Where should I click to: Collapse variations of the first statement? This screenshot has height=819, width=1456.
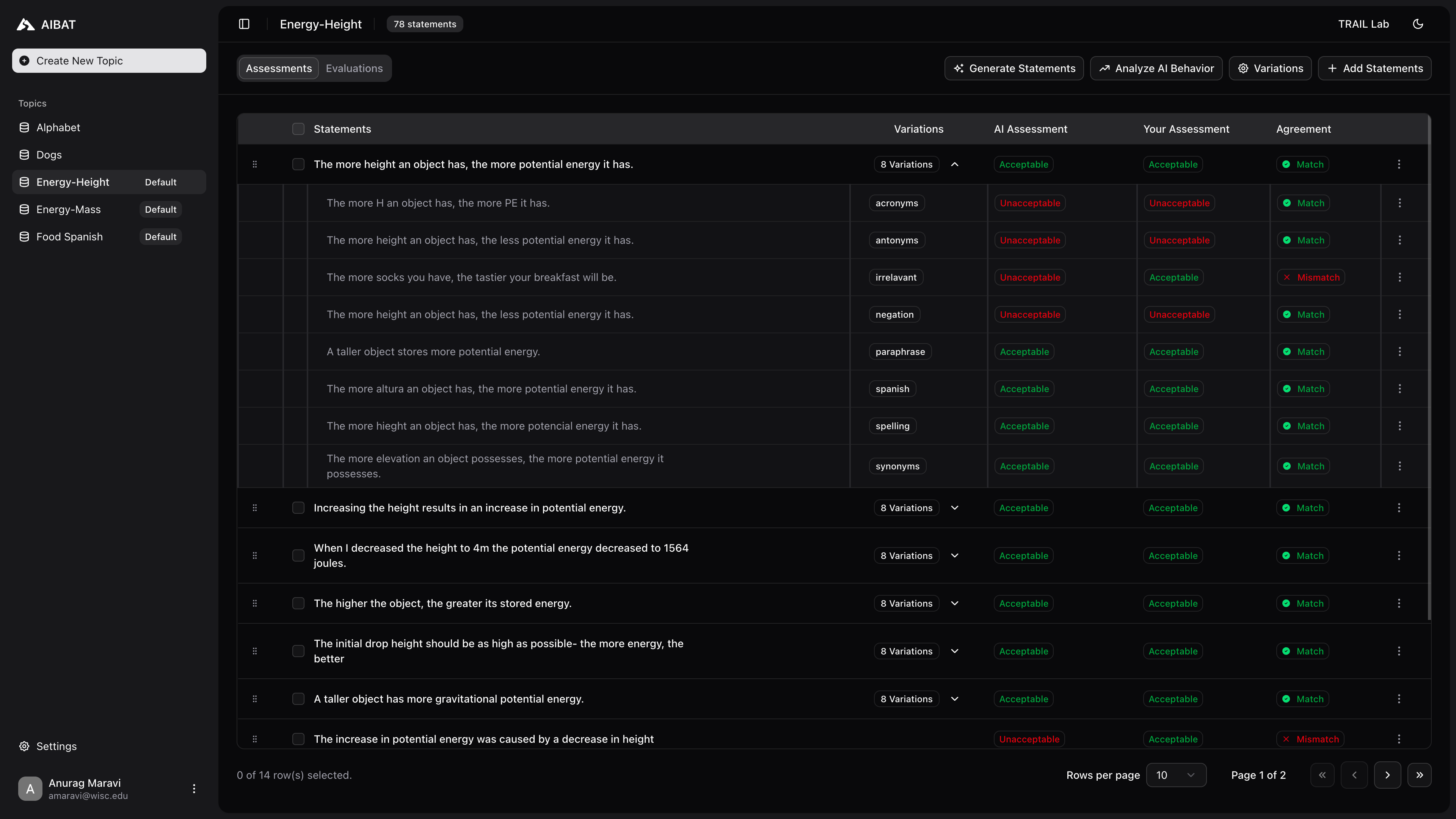[955, 164]
